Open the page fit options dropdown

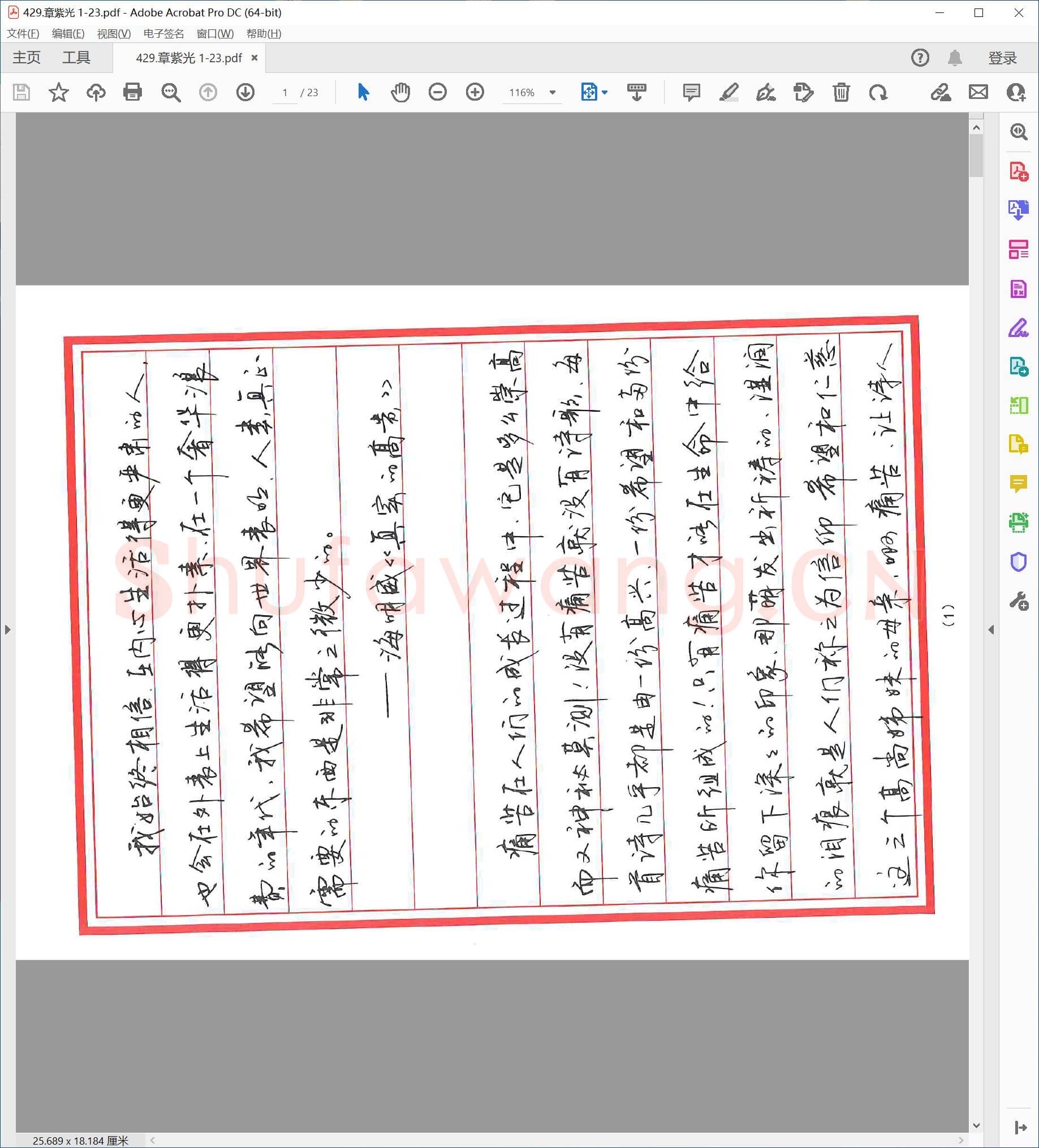click(604, 92)
